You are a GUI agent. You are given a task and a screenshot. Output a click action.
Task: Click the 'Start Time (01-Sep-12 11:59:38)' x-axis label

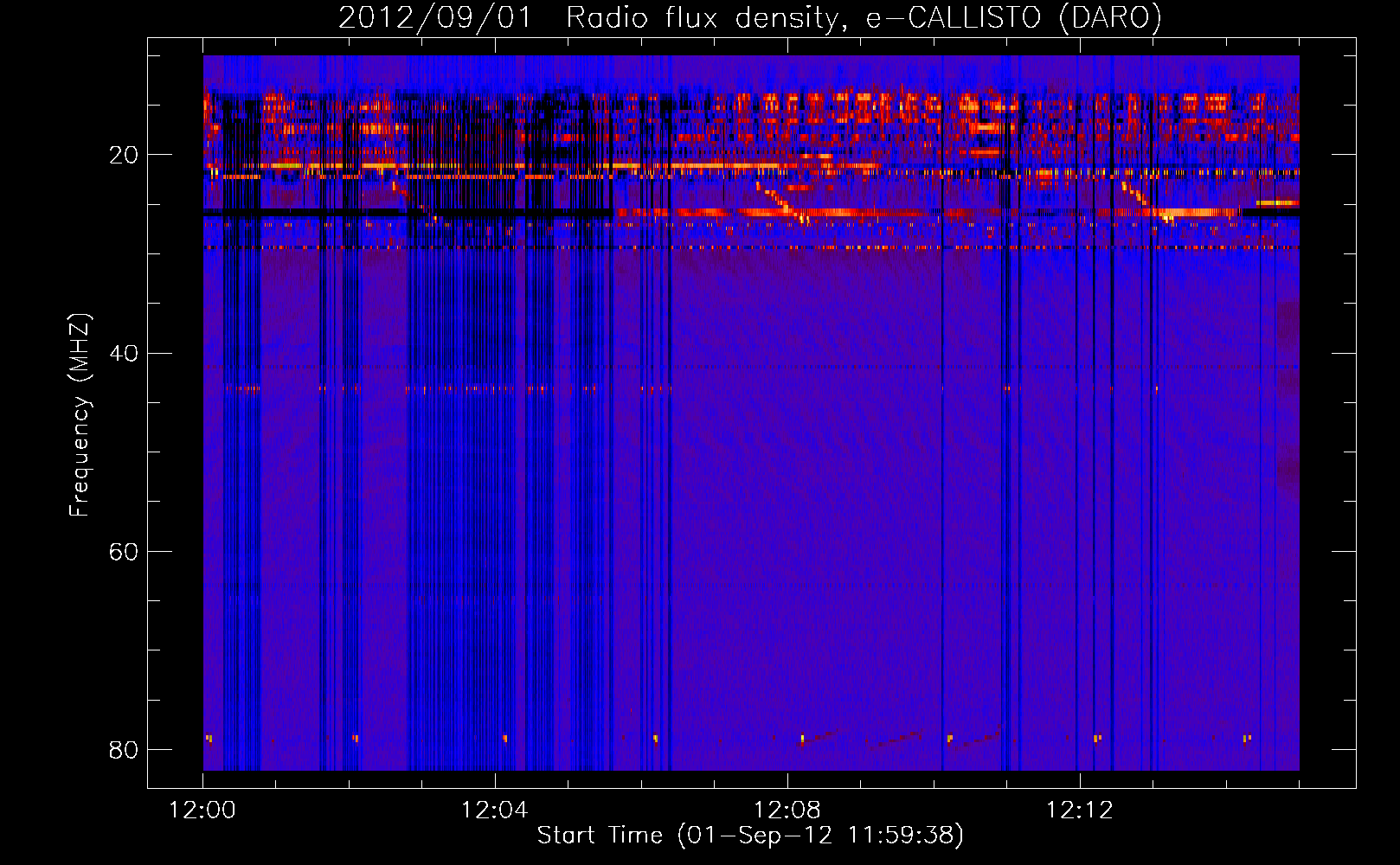pyautogui.click(x=750, y=836)
